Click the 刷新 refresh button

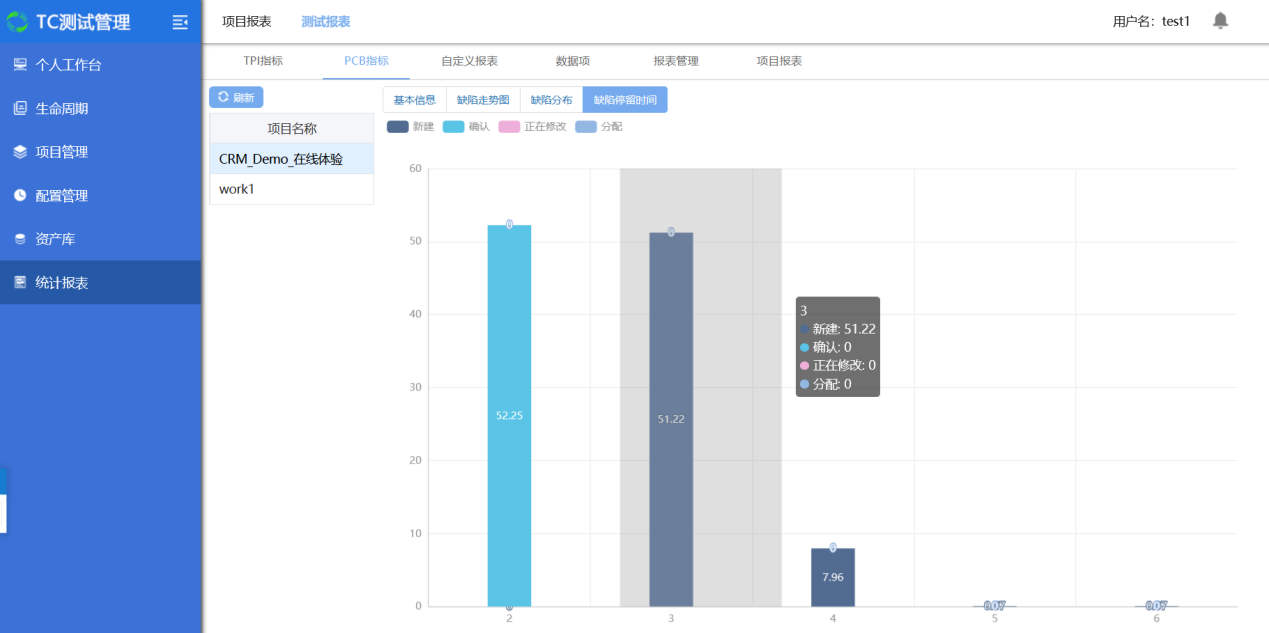coord(236,97)
